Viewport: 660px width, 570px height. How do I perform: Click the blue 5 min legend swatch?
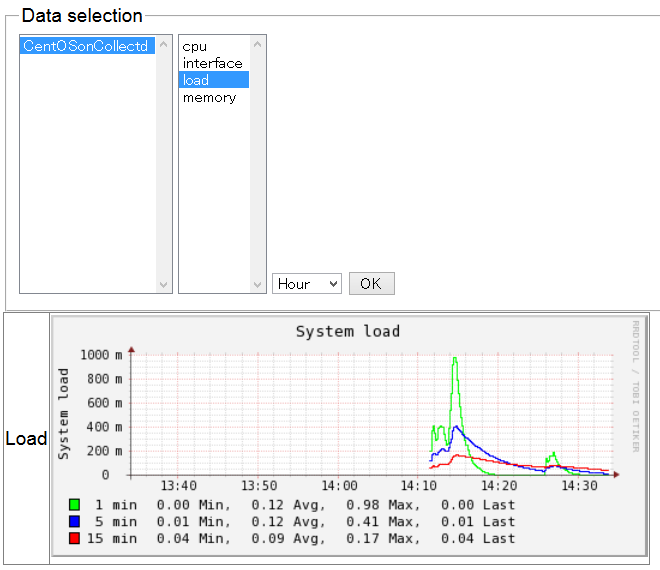[x=75, y=521]
